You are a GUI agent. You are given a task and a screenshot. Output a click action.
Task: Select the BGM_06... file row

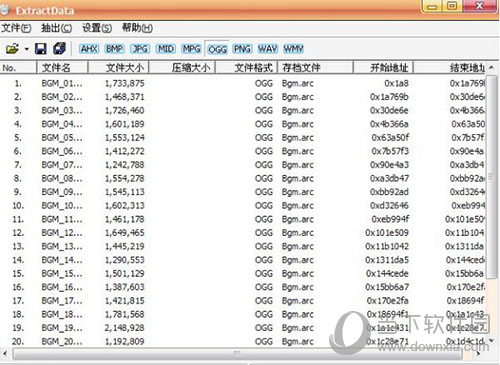click(243, 151)
